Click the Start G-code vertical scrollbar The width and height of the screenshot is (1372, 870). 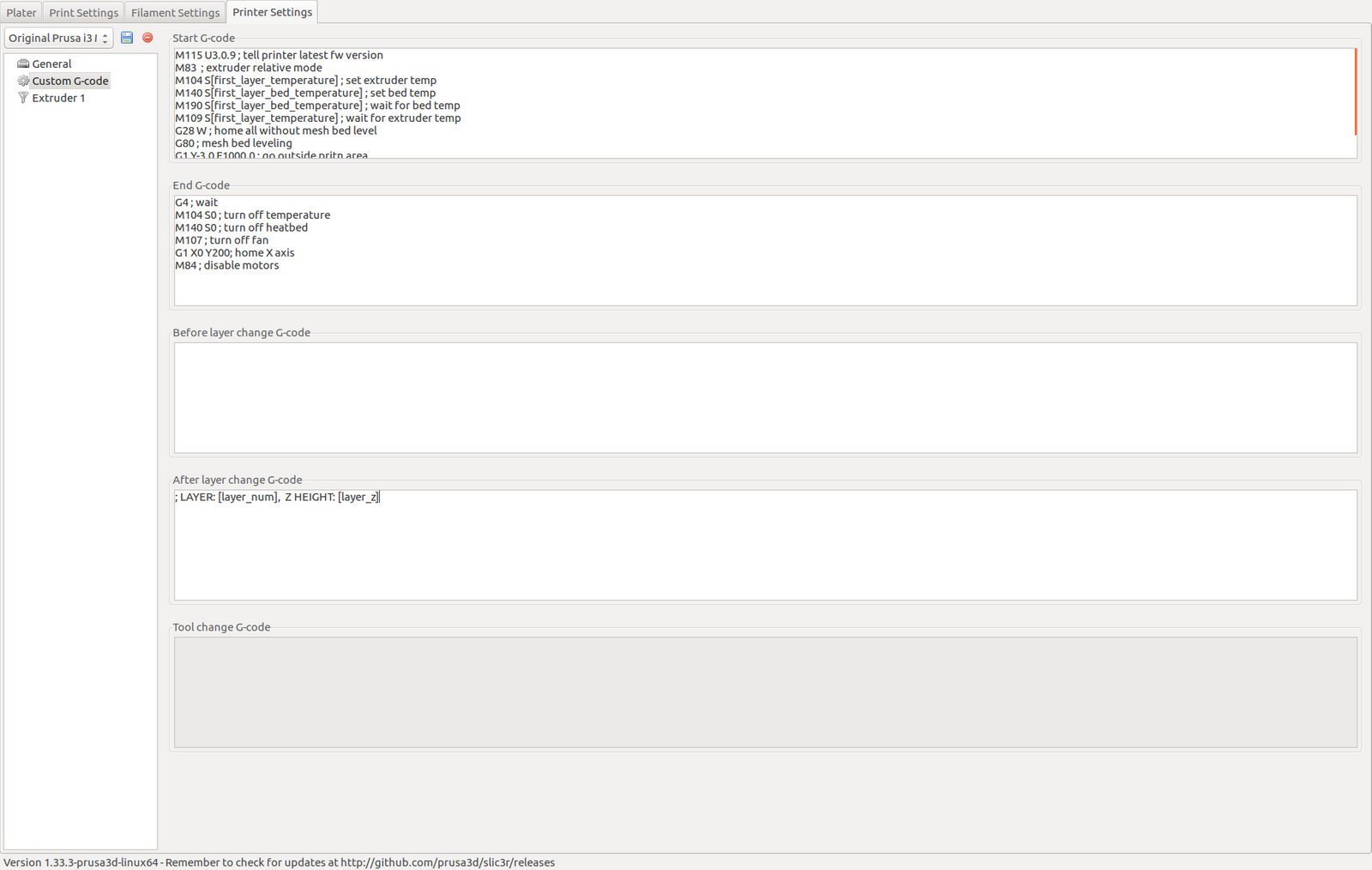[1355, 92]
